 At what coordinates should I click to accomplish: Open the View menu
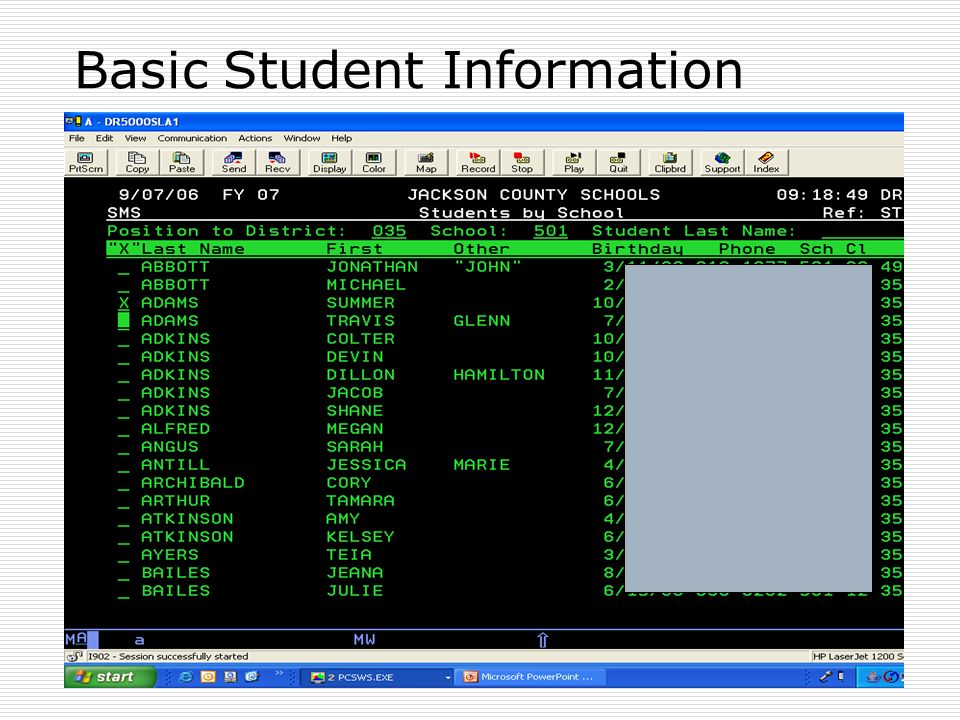click(x=135, y=138)
